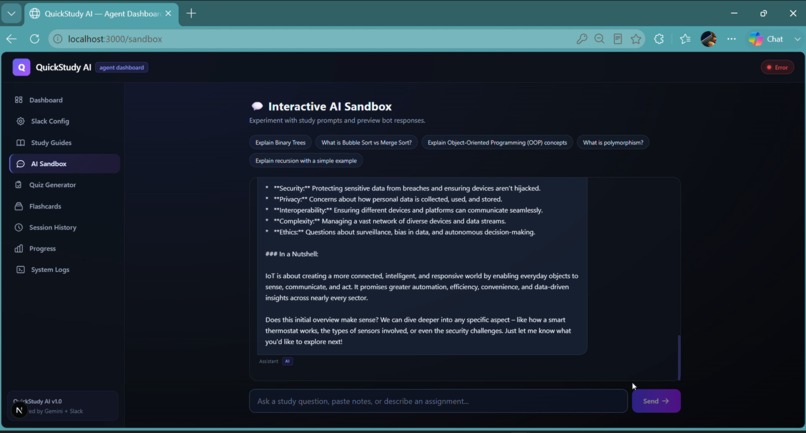Click the chat panel scrollbar thumb
Viewport: 806px width, 433px height.
pyautogui.click(x=679, y=357)
